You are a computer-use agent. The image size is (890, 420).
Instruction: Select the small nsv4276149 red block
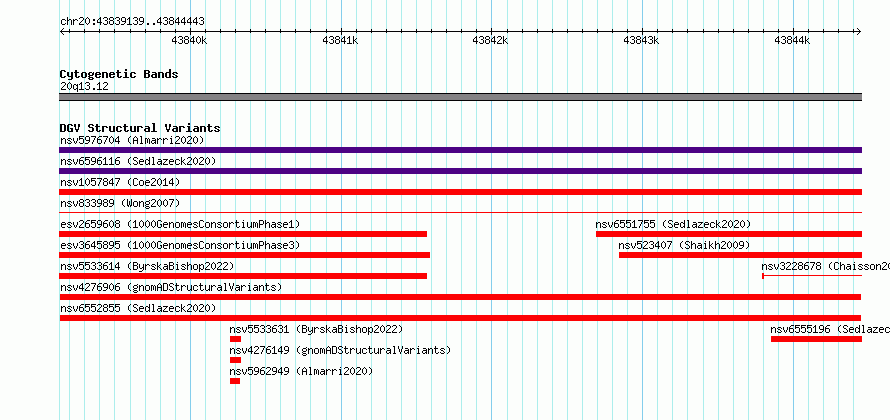click(x=236, y=360)
